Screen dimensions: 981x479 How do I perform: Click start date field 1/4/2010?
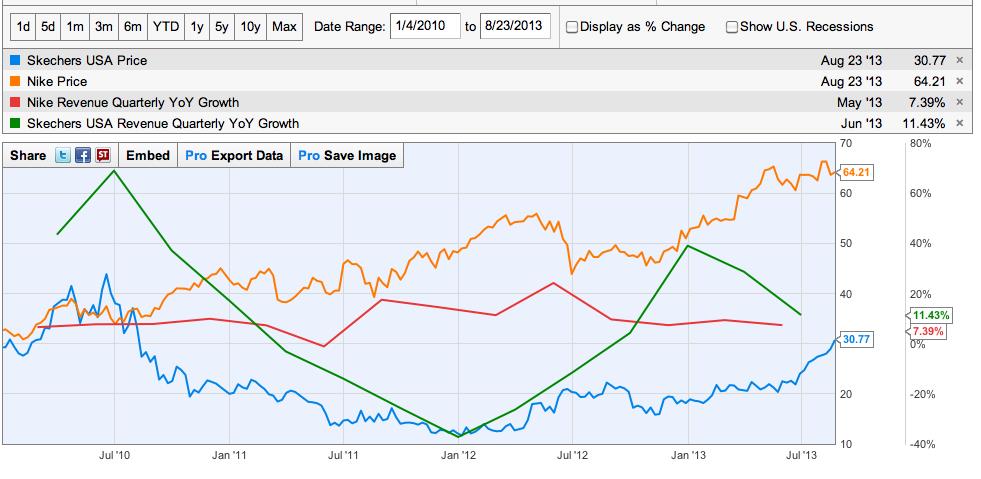(425, 26)
